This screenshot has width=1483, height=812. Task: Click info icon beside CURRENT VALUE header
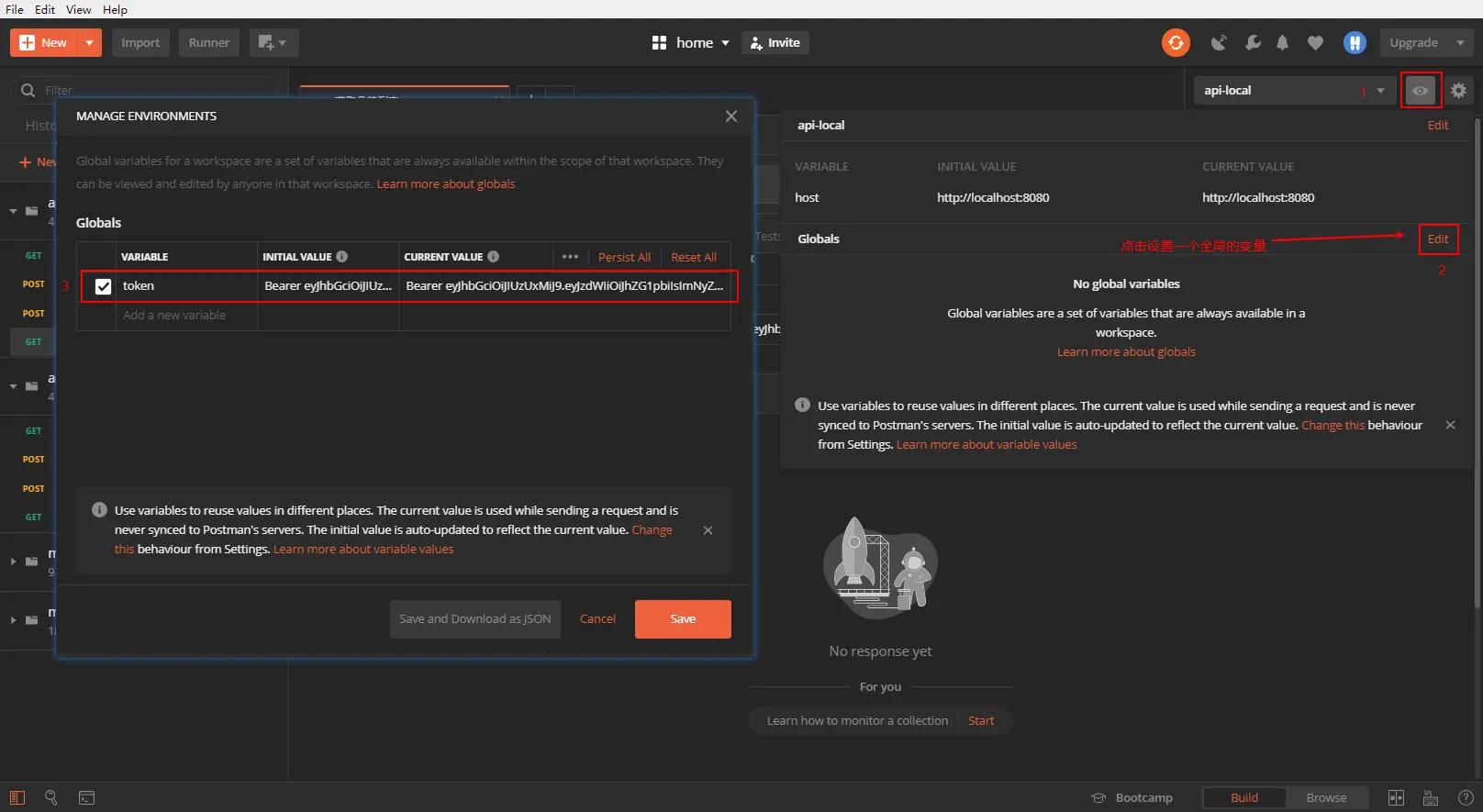click(x=493, y=257)
